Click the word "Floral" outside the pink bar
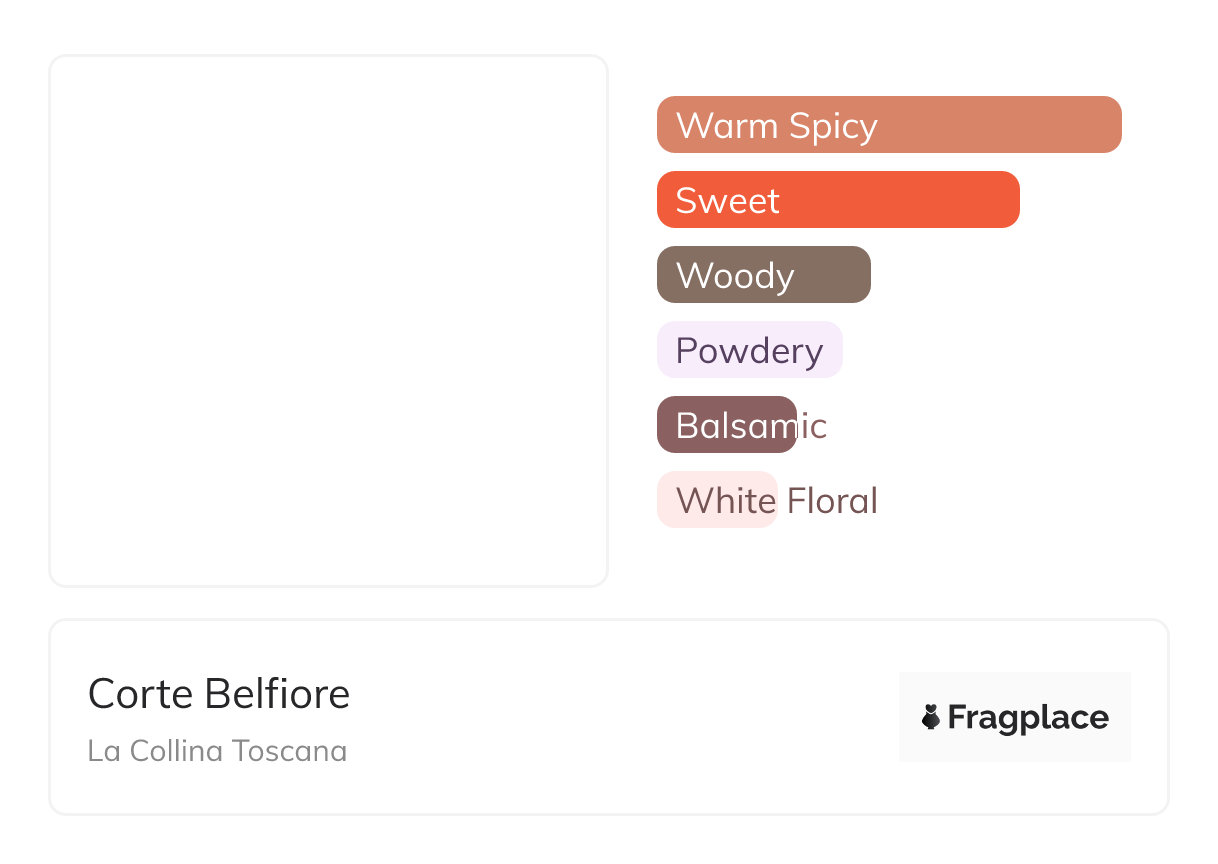Viewport: 1218px width, 864px height. click(x=832, y=501)
